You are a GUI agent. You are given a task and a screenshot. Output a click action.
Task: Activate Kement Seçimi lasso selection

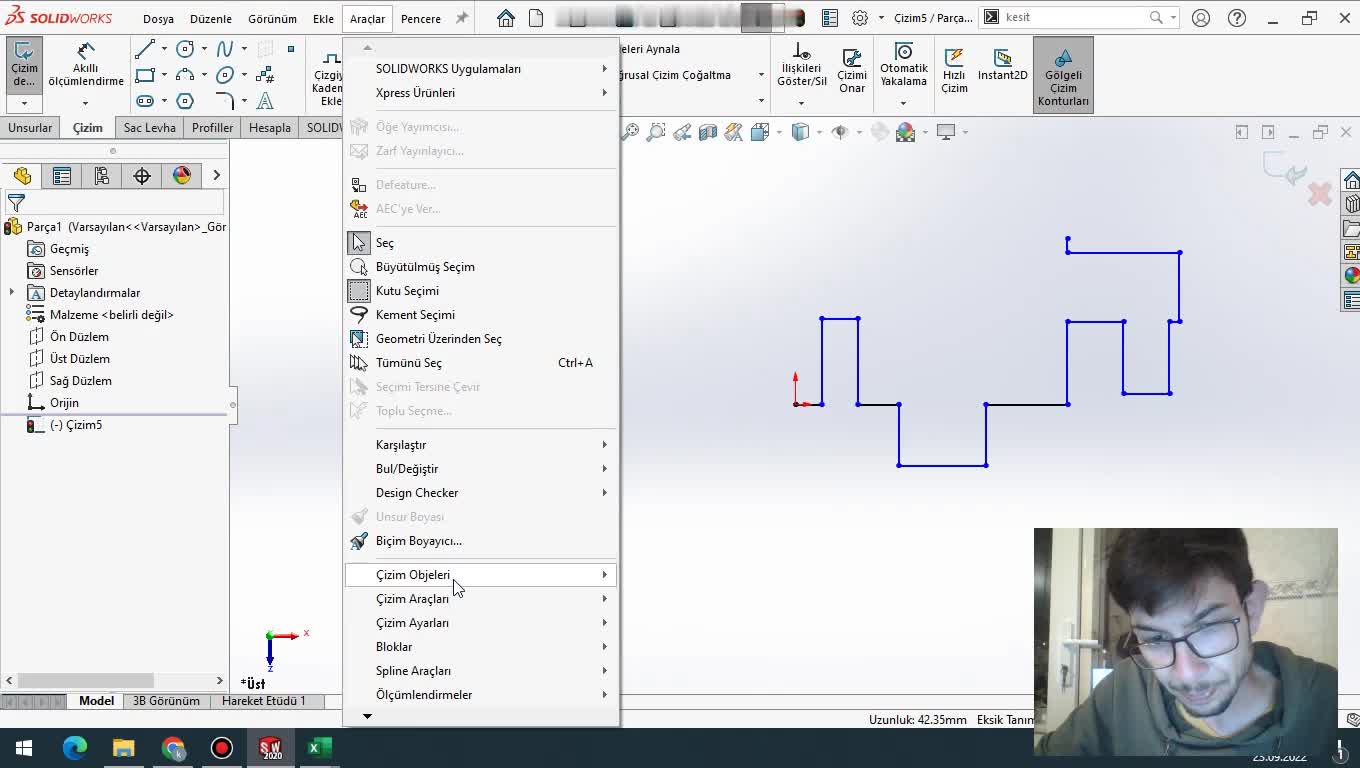point(481,315)
